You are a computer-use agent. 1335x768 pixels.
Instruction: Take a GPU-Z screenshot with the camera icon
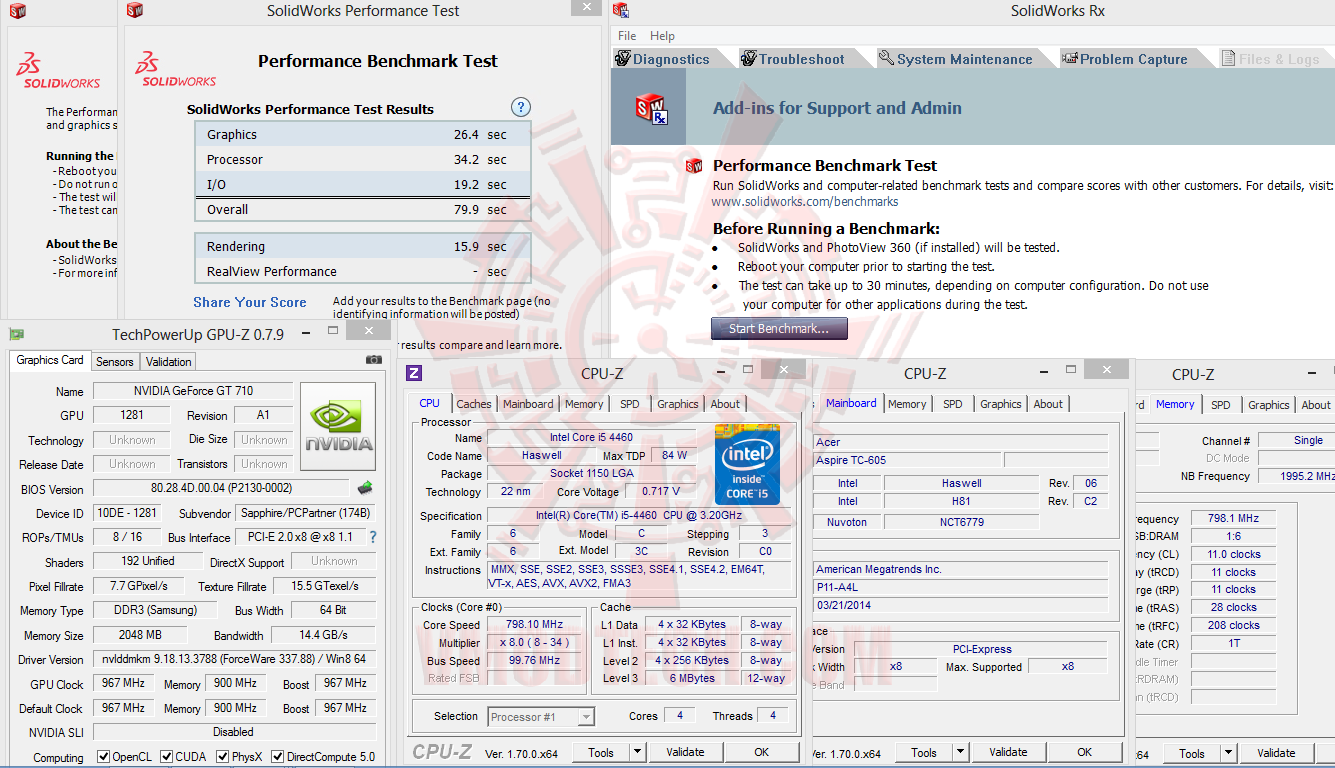tap(374, 360)
